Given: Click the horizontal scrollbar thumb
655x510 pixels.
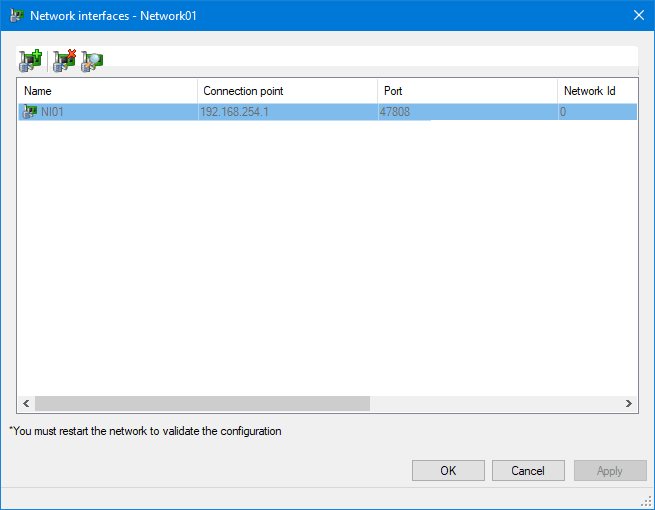Looking at the screenshot, I should tap(202, 403).
